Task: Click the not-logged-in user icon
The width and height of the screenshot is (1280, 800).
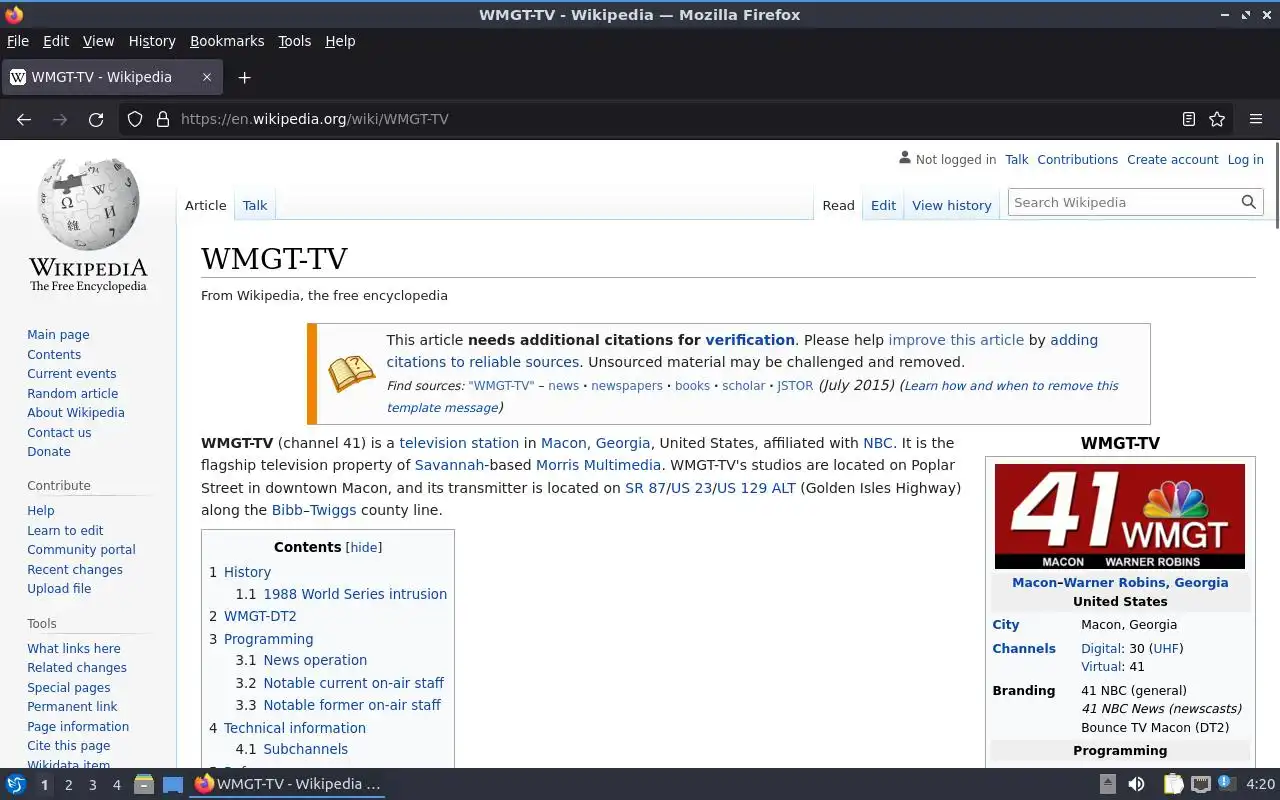Action: point(905,158)
